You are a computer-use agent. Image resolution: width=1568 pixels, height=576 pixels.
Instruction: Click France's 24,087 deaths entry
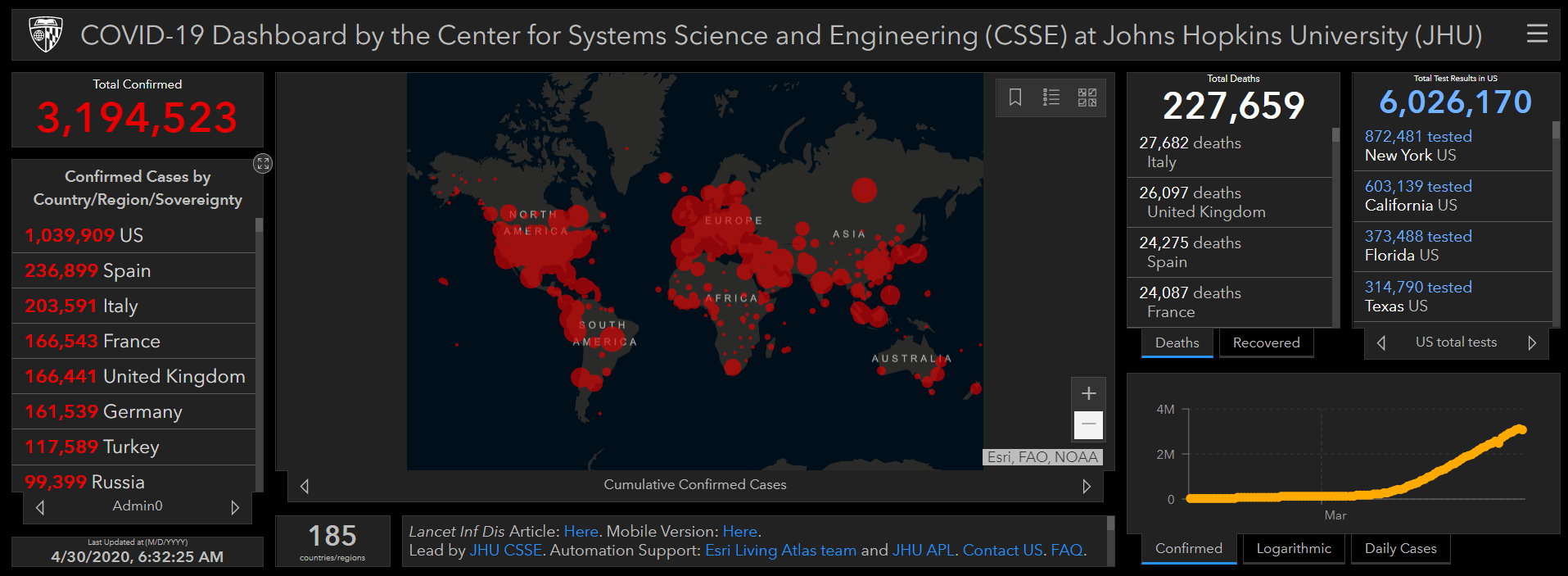[1230, 302]
